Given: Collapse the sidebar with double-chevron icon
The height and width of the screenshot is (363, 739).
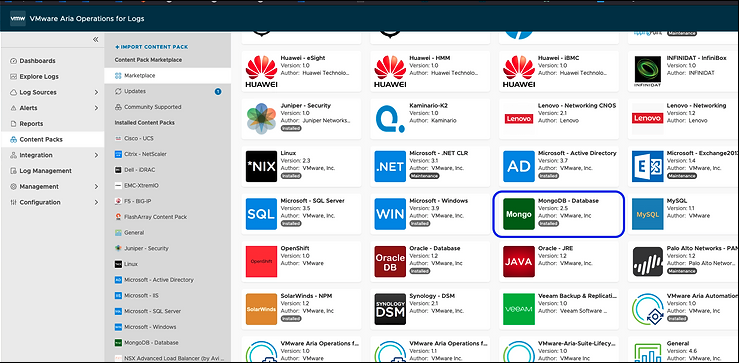Looking at the screenshot, I should point(96,40).
